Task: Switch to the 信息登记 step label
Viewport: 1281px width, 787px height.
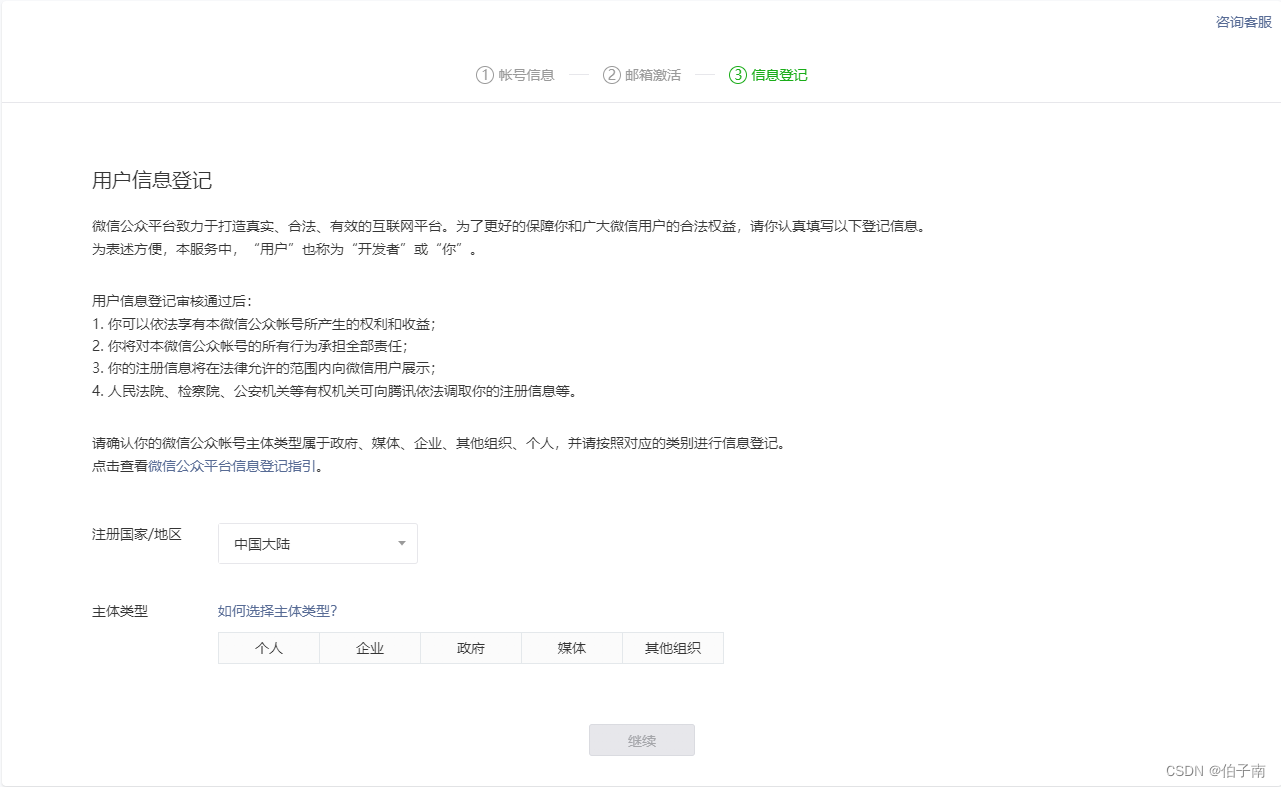Action: 779,74
